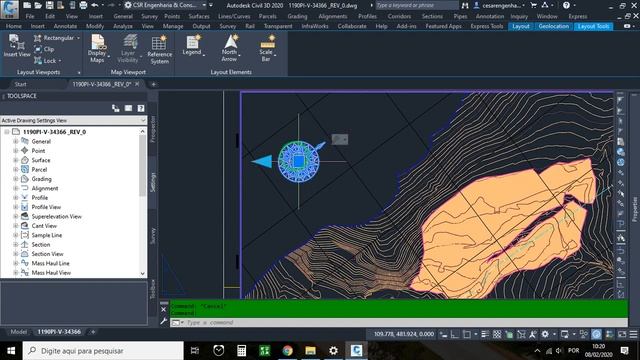Click the workspace switching gear icon
640x360 pixels.
(x=545, y=334)
